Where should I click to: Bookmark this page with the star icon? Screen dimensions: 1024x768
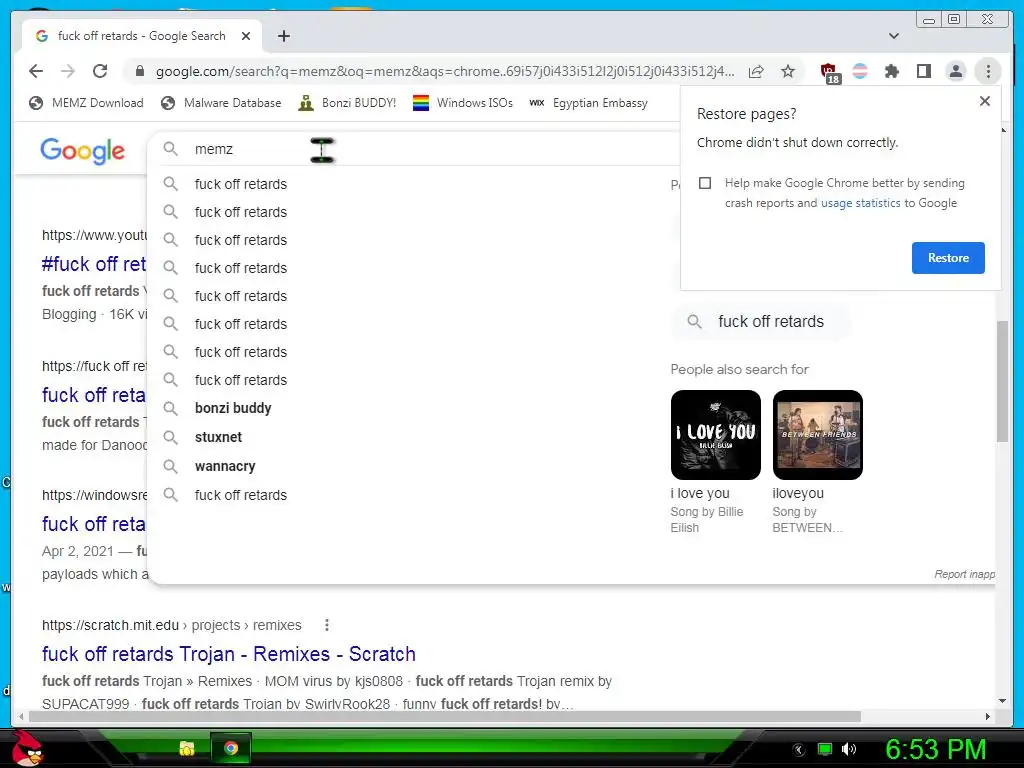point(788,71)
